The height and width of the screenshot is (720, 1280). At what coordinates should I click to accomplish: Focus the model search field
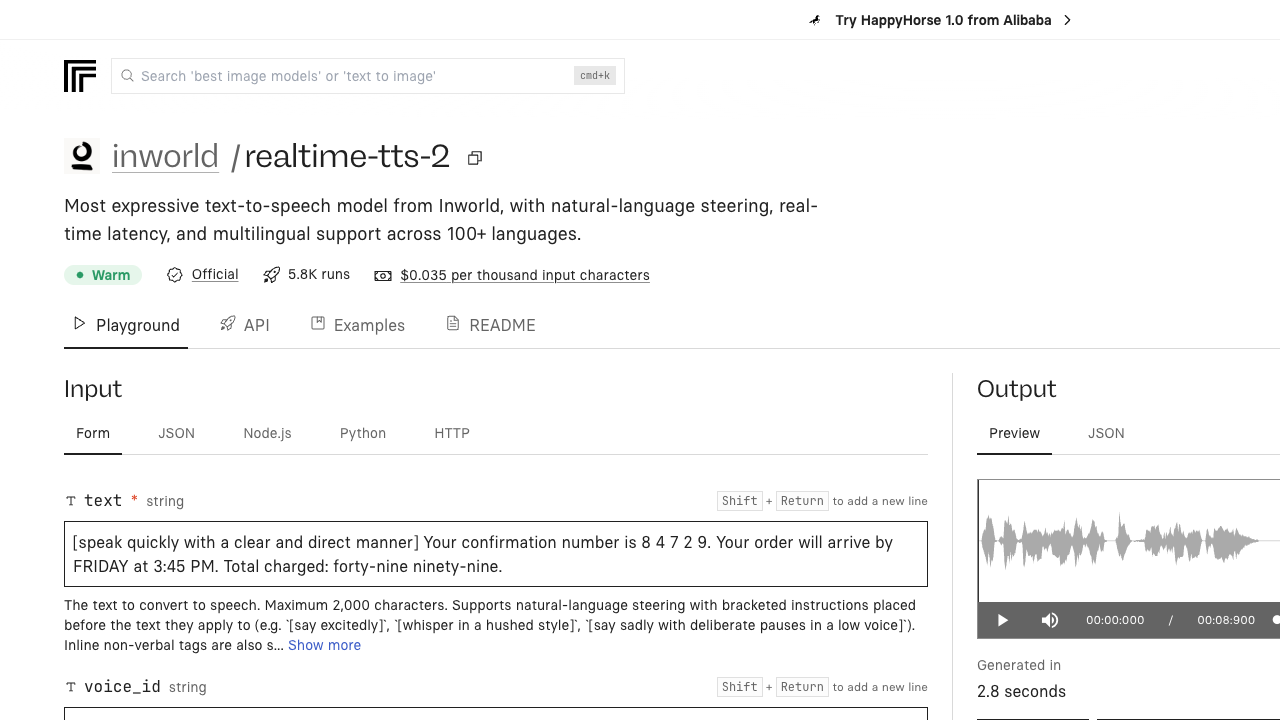click(367, 76)
